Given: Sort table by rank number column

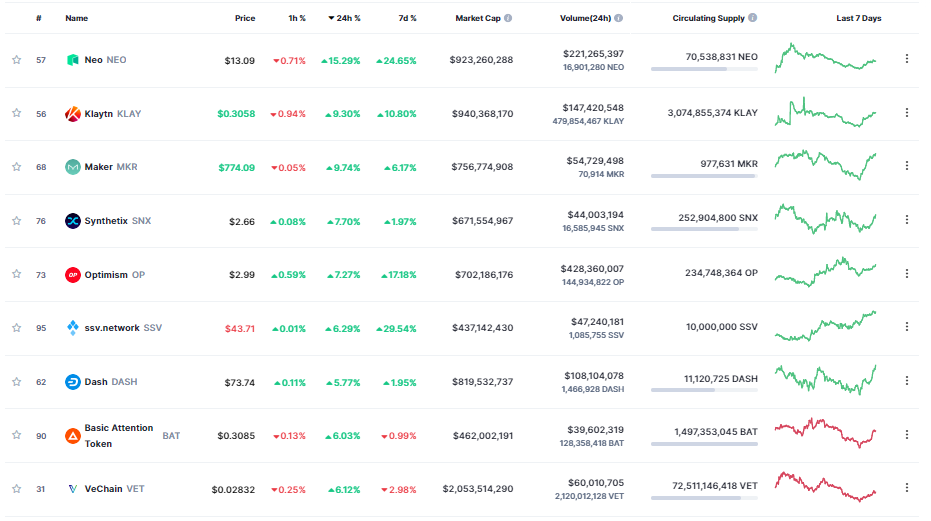Looking at the screenshot, I should pyautogui.click(x=39, y=18).
